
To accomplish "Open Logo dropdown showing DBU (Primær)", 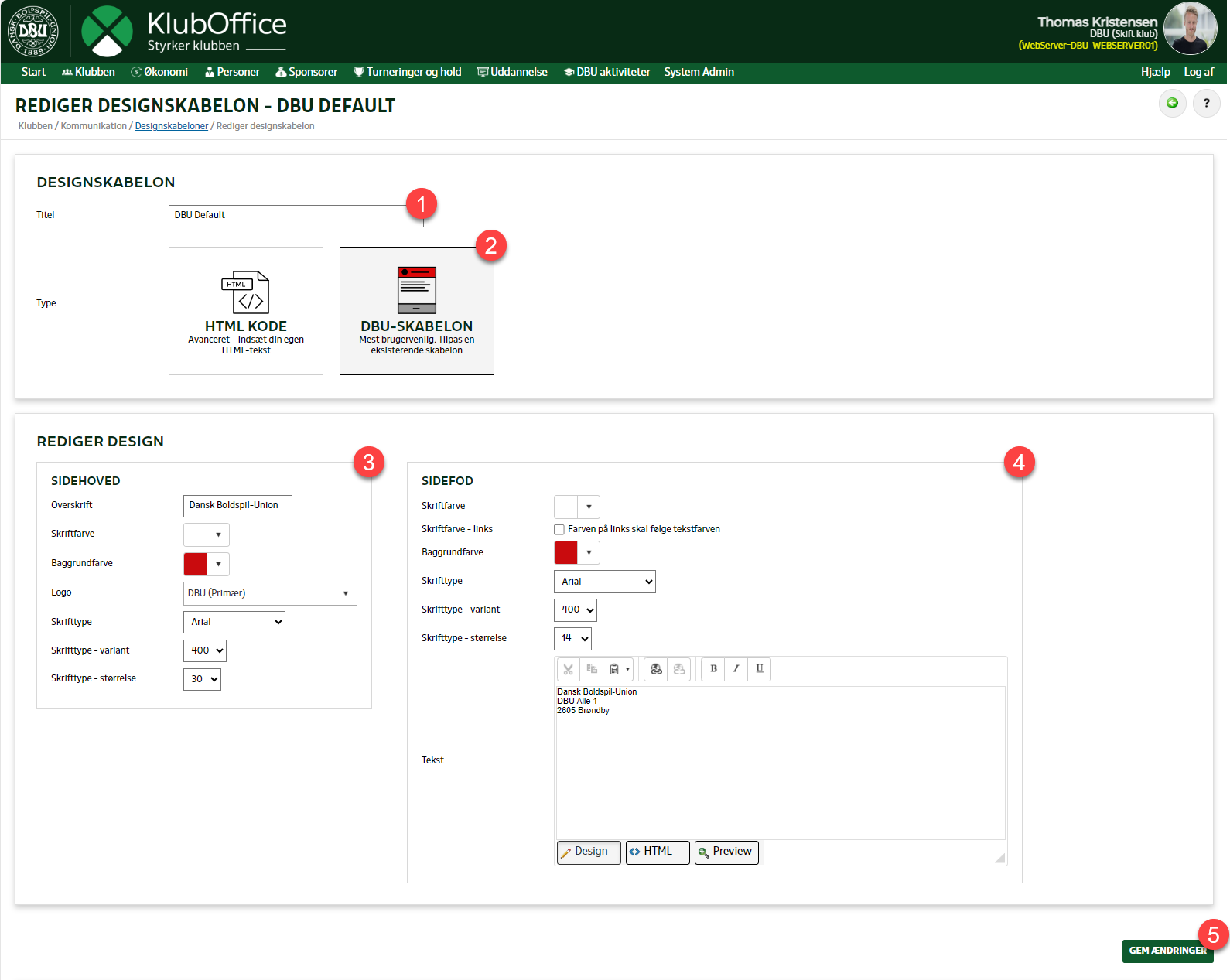I will pos(270,593).
